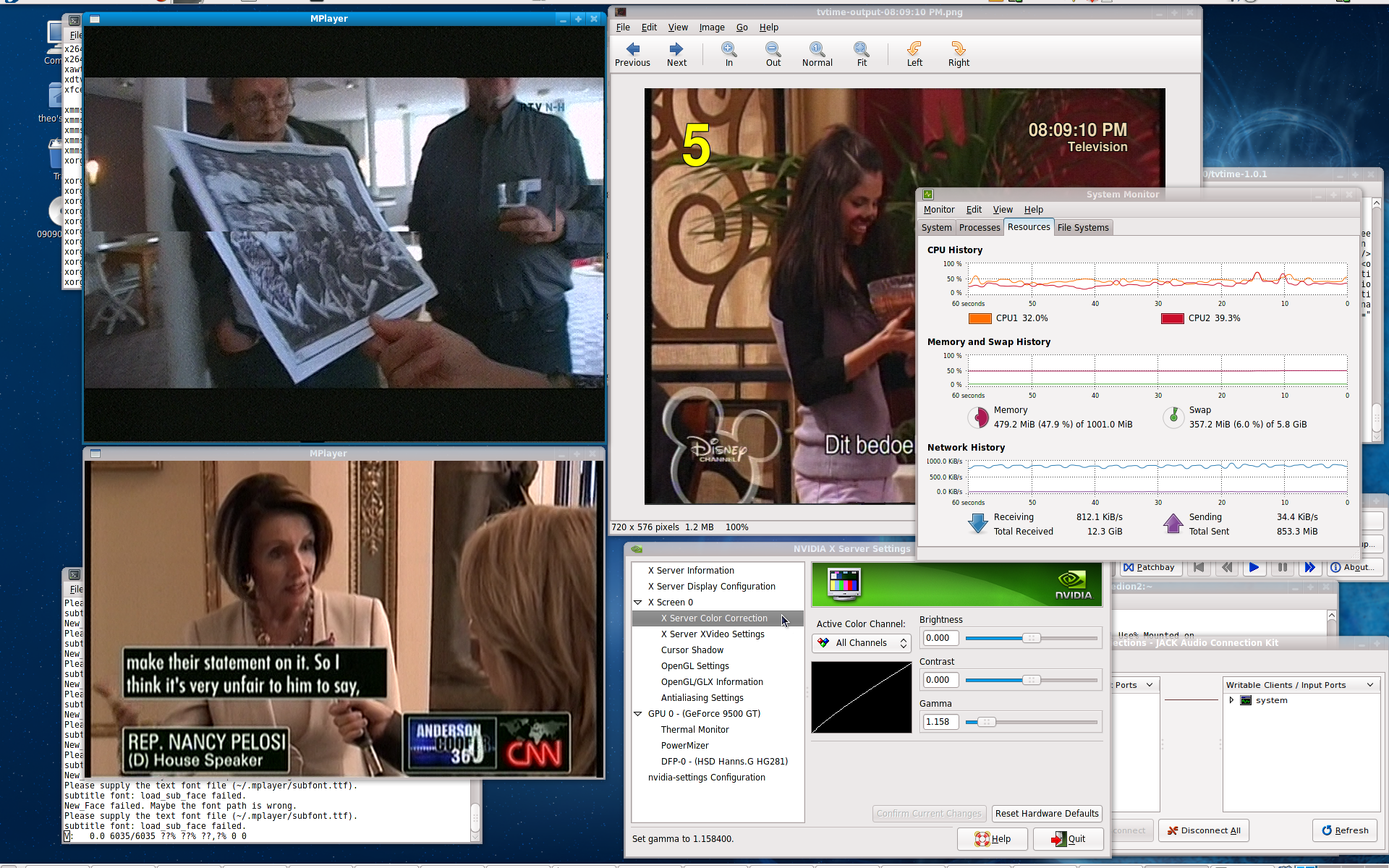Collapse the X Screen 0 tree node
The image size is (1389, 868).
click(x=638, y=603)
